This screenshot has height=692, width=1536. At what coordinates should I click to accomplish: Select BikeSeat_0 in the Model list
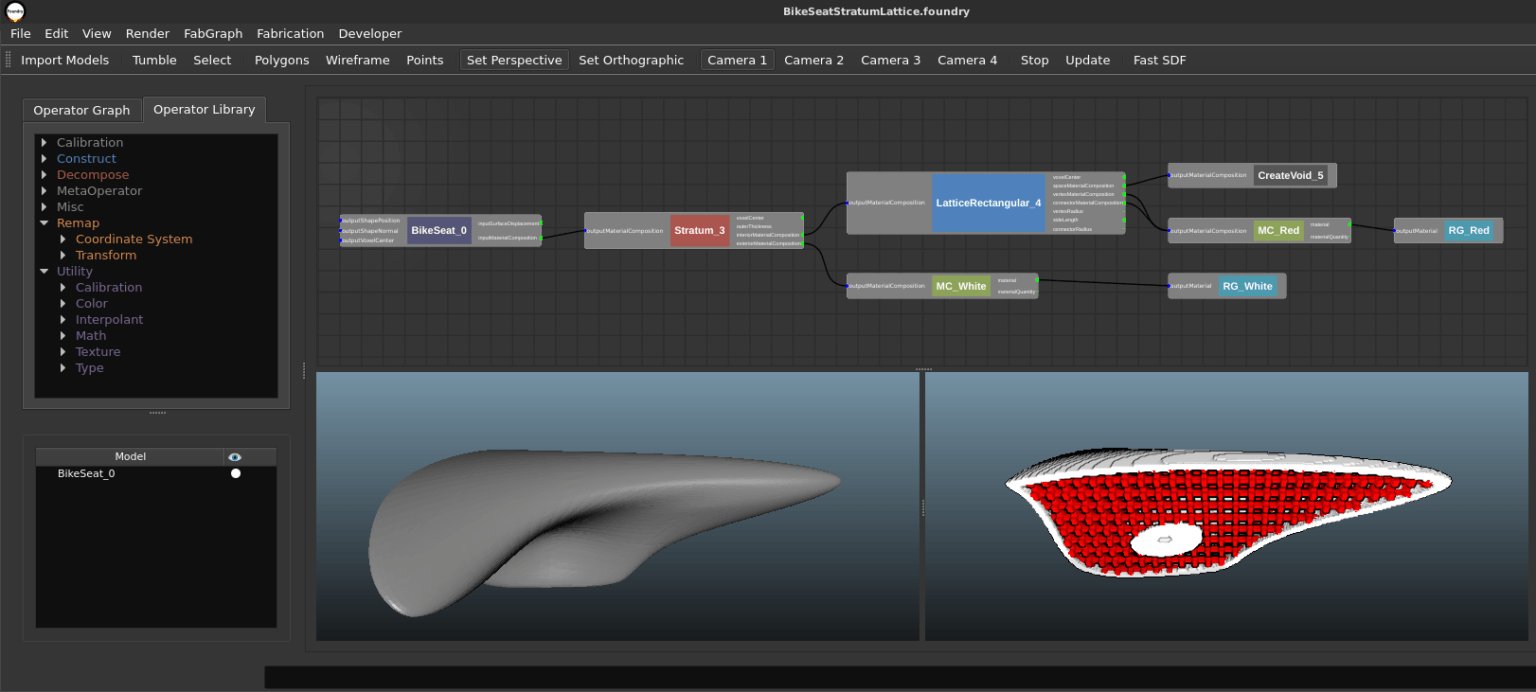click(85, 473)
